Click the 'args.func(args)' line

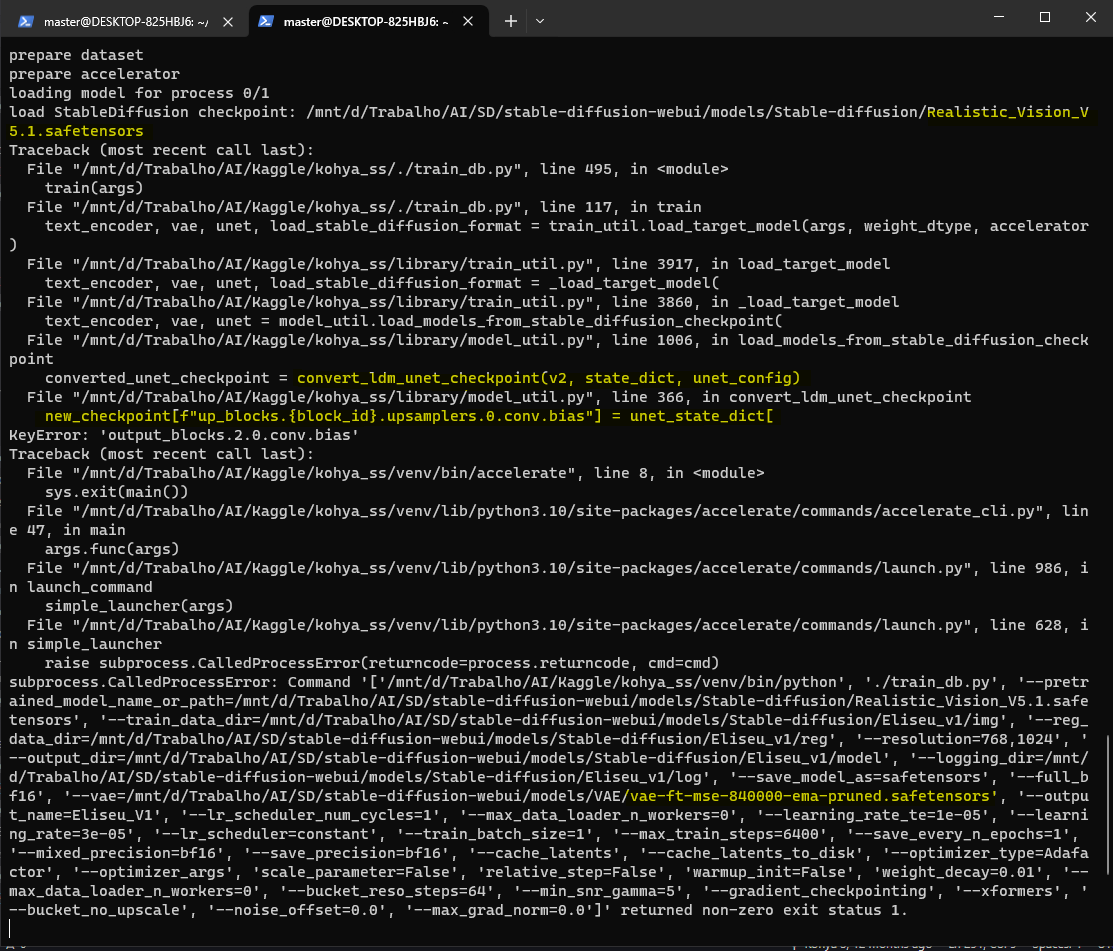pos(112,549)
